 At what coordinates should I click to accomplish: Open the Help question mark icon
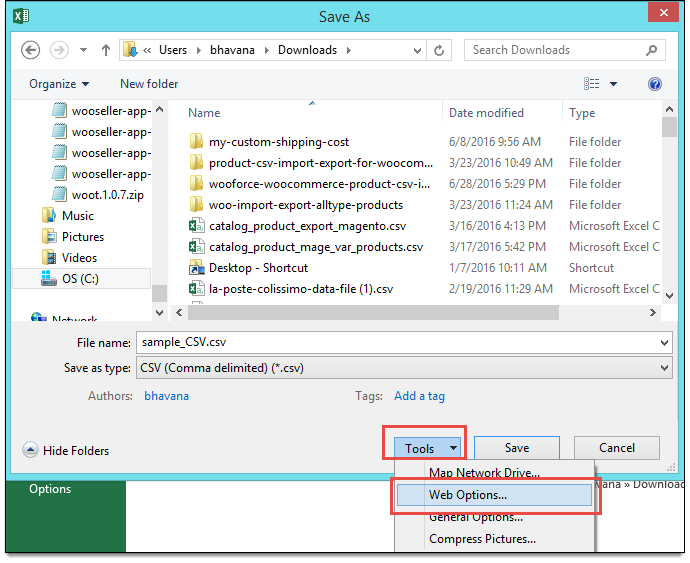coord(655,84)
